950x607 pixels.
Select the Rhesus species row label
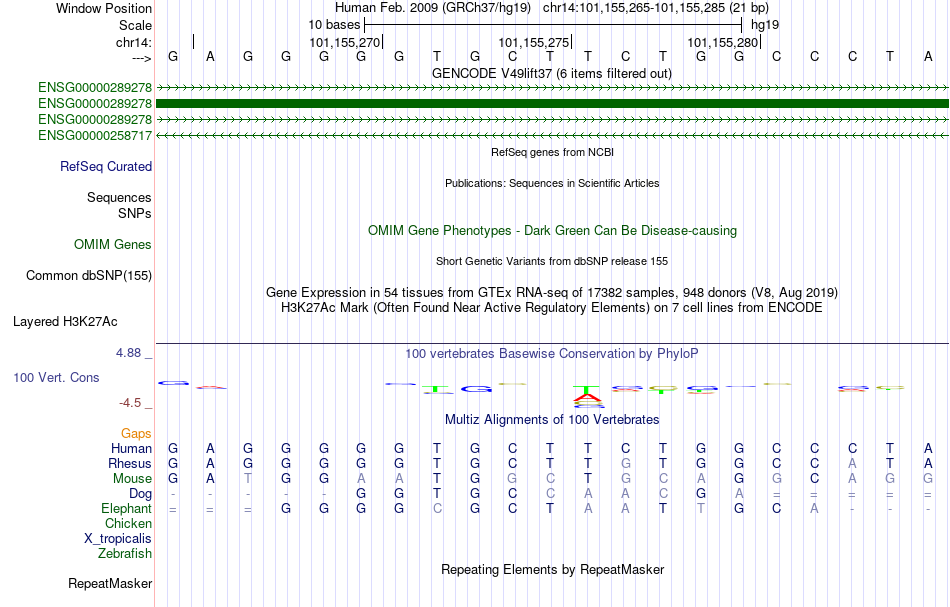(x=130, y=463)
